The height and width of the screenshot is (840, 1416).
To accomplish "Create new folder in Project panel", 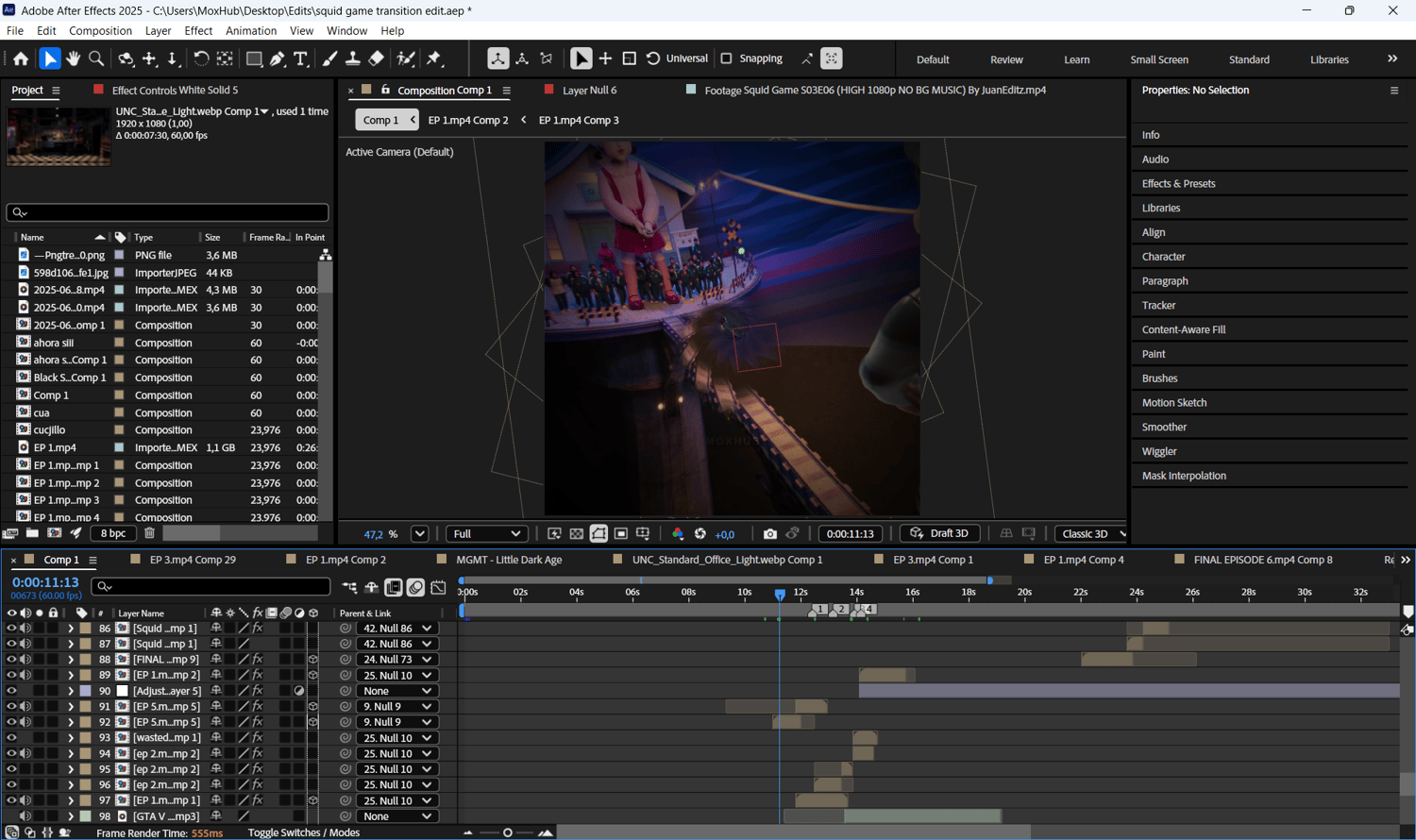I will pos(32,533).
